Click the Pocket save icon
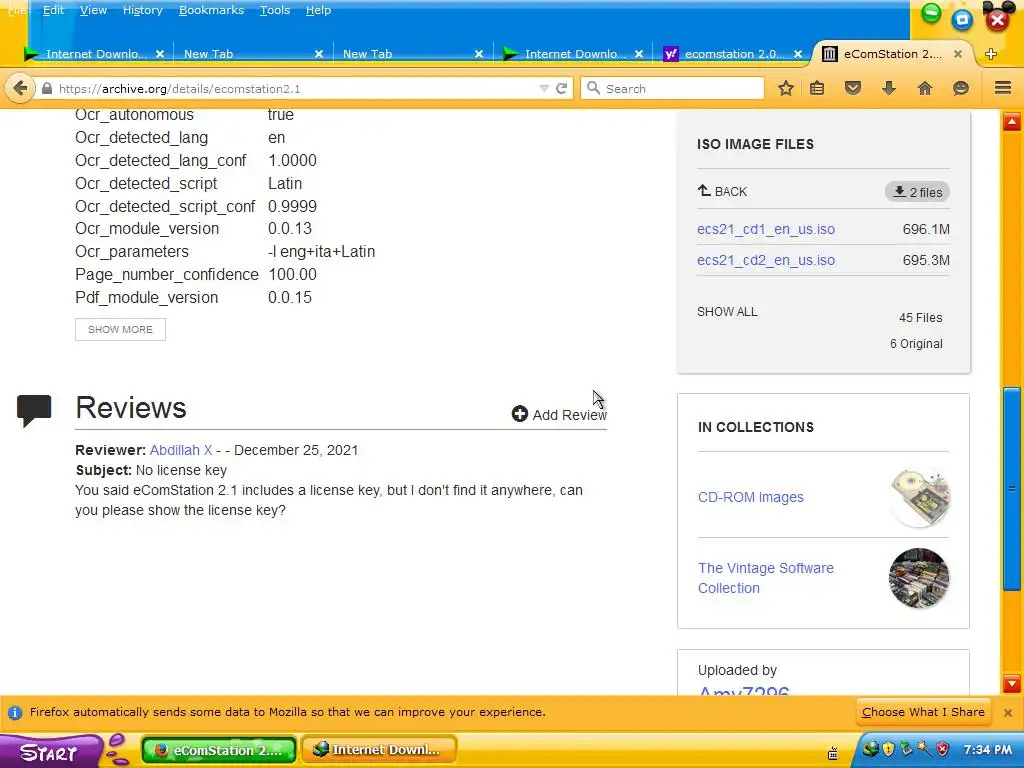 click(x=853, y=88)
